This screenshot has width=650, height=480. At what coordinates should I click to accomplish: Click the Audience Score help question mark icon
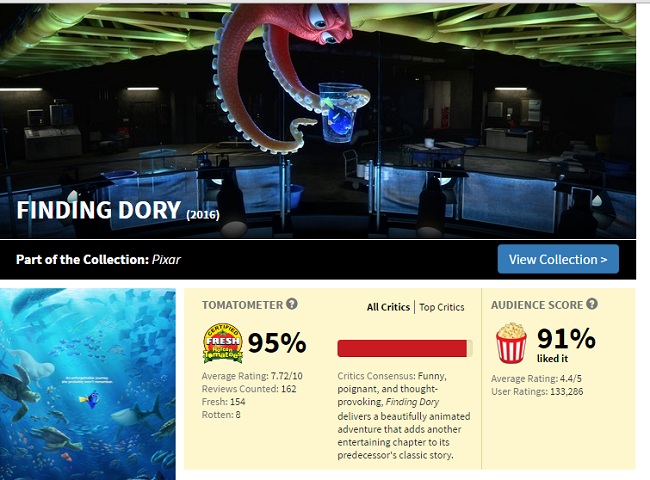pos(592,304)
